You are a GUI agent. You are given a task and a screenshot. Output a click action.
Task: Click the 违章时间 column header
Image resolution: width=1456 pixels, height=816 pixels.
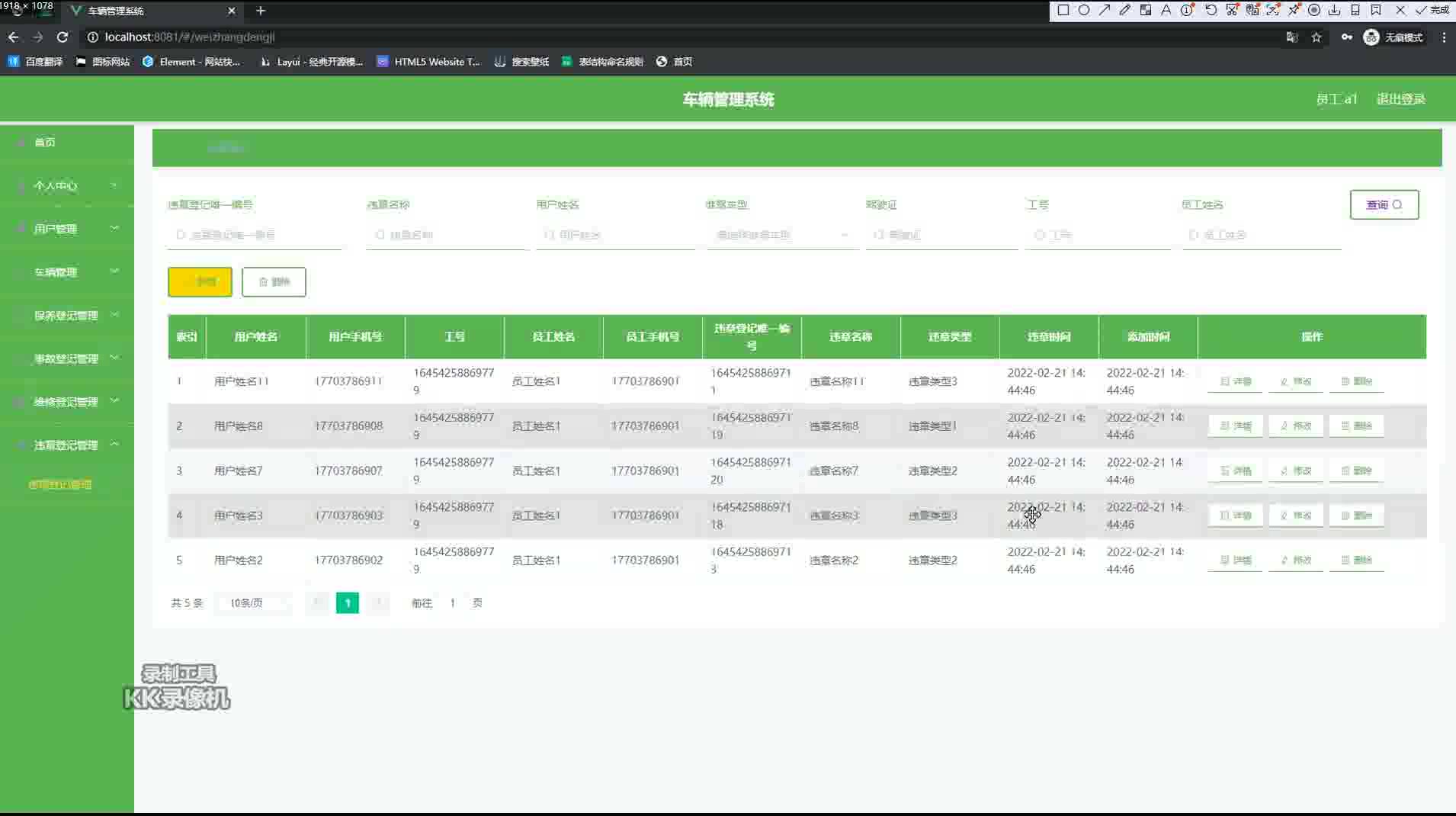(1049, 336)
